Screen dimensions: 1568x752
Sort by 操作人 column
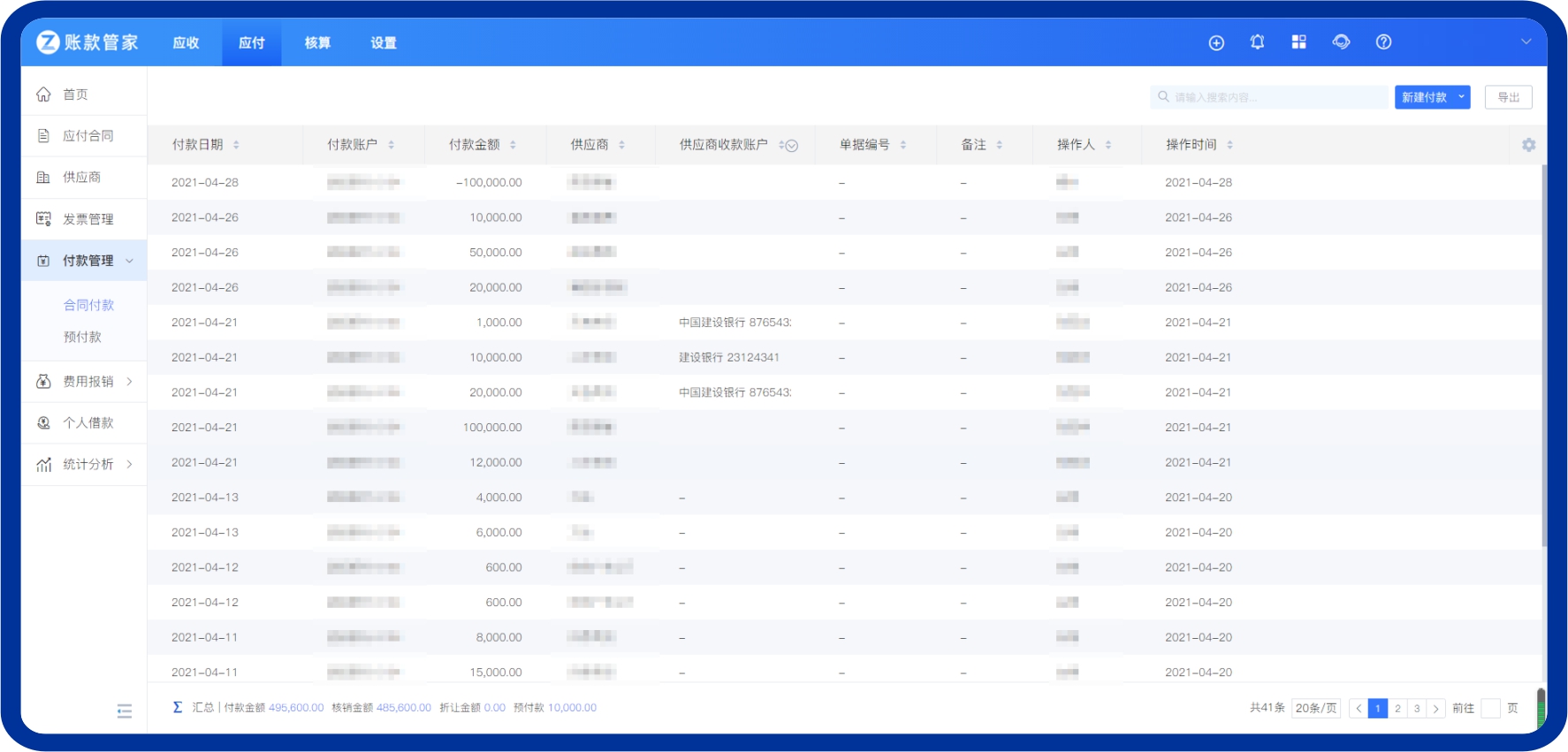click(x=1108, y=145)
